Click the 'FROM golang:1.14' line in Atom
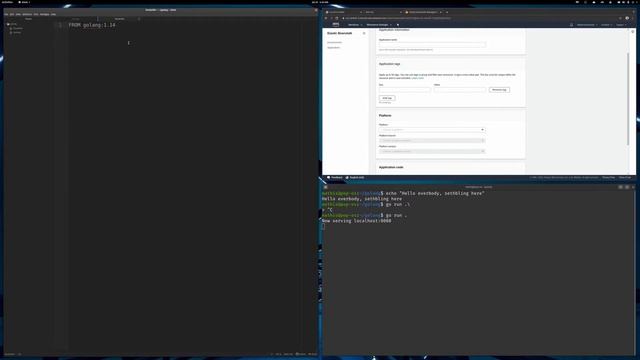The height and width of the screenshot is (360, 640). 92,25
